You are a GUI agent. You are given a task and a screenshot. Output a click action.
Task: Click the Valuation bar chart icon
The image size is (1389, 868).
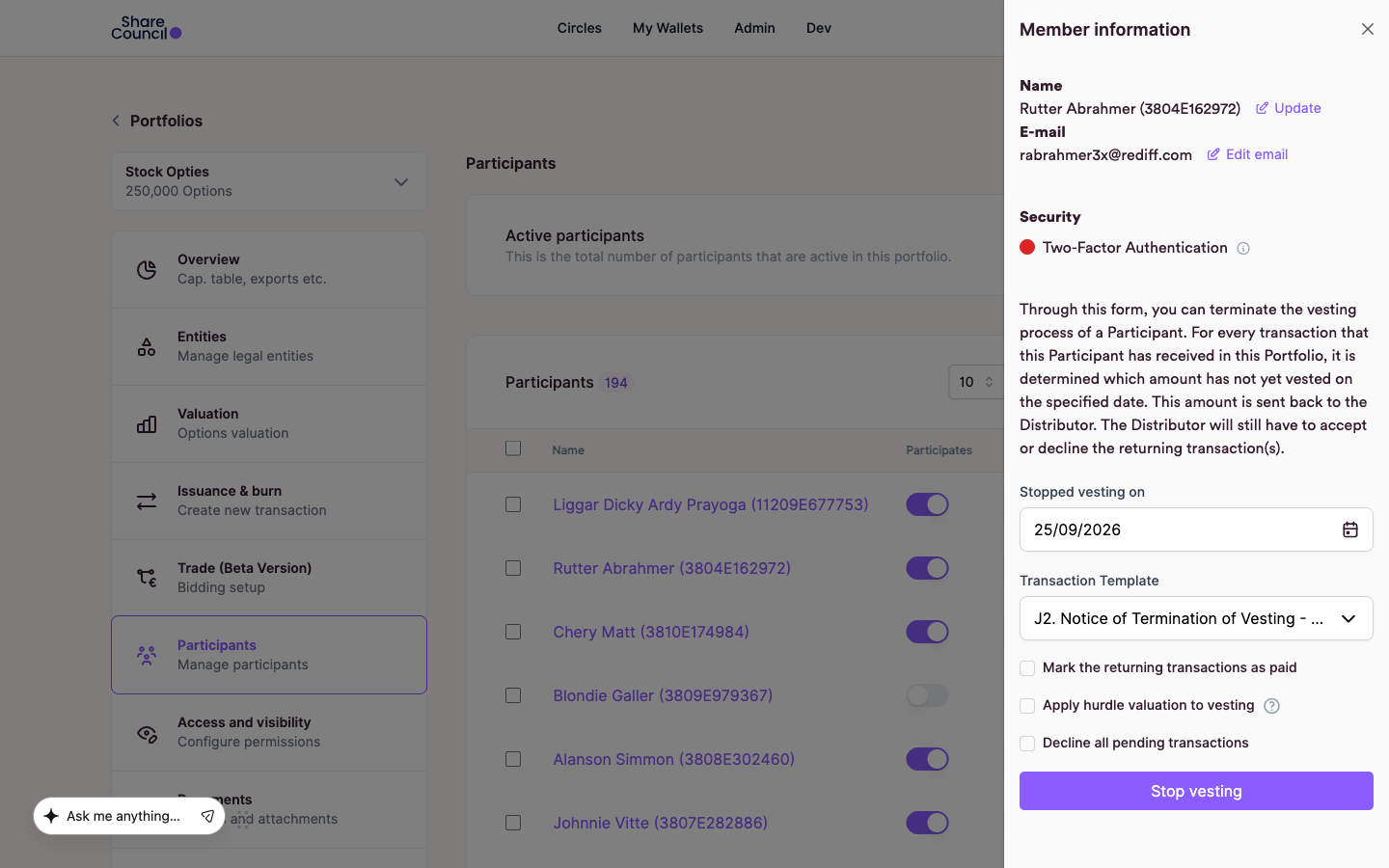click(x=147, y=423)
